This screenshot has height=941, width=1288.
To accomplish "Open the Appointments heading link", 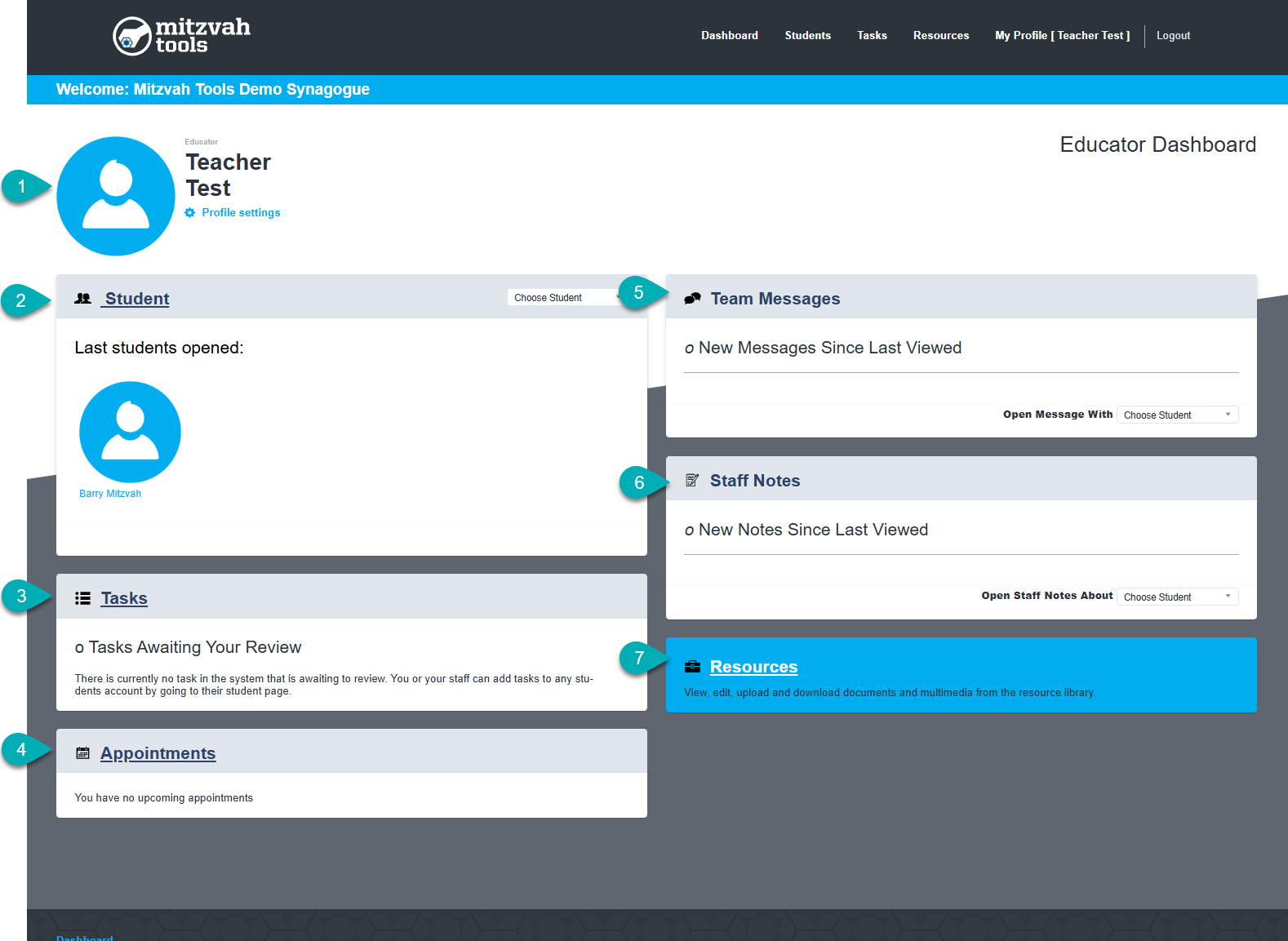I will (x=158, y=753).
